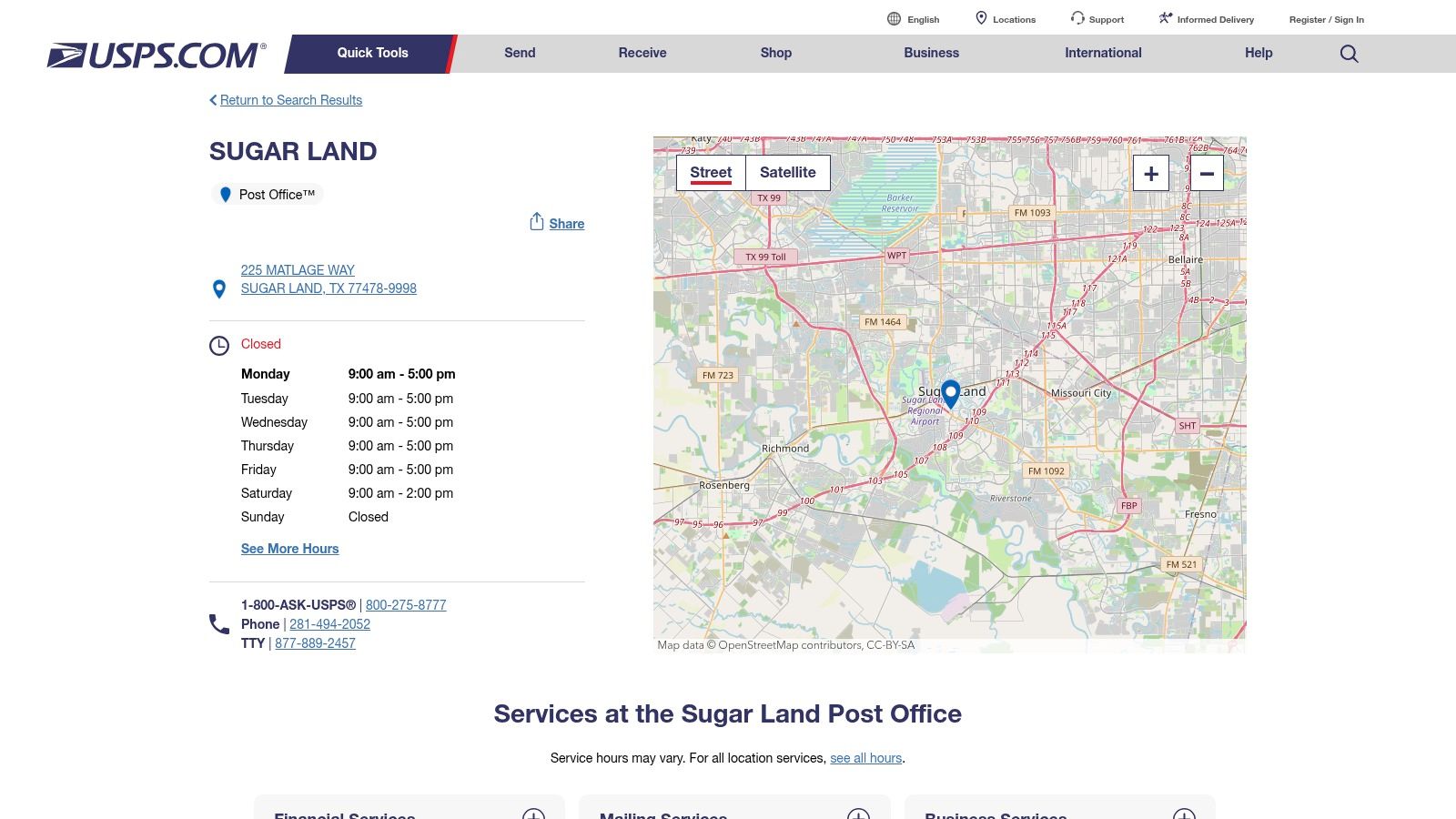Click Rosenberg label on map
This screenshot has width=1456, height=819.
[724, 485]
